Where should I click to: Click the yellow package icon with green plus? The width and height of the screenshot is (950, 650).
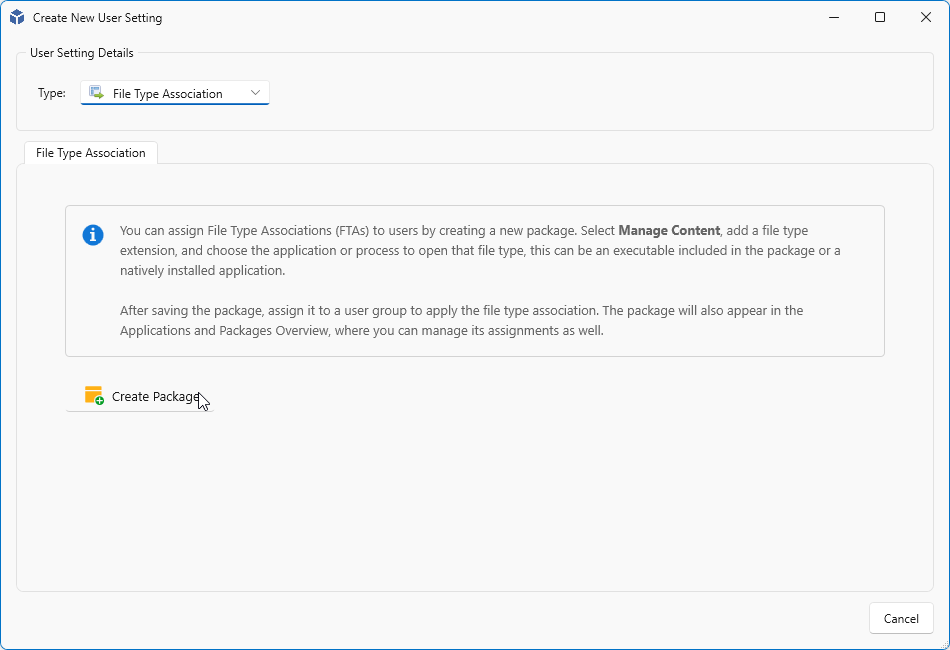click(94, 396)
